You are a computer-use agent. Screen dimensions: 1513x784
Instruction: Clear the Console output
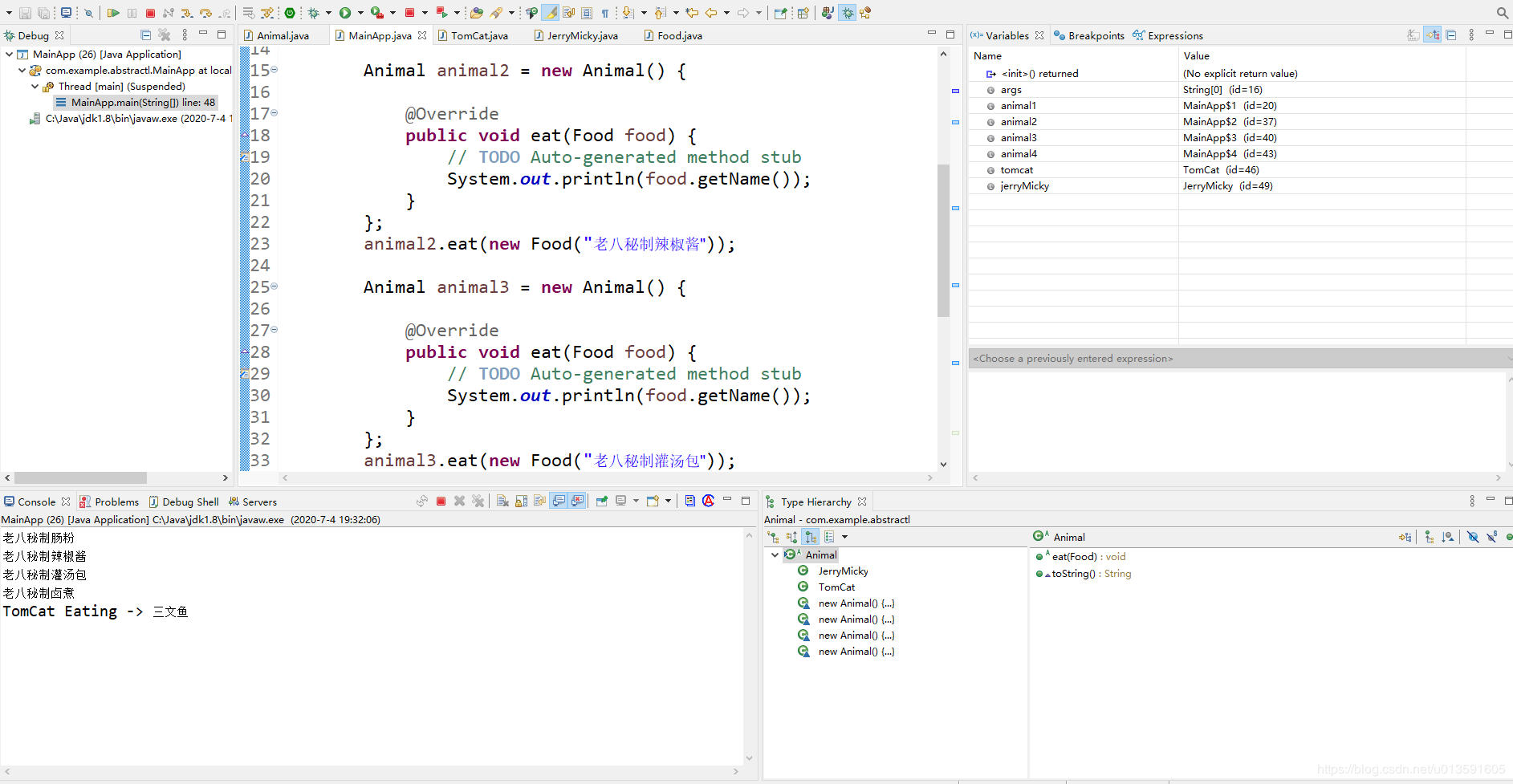pyautogui.click(x=502, y=501)
